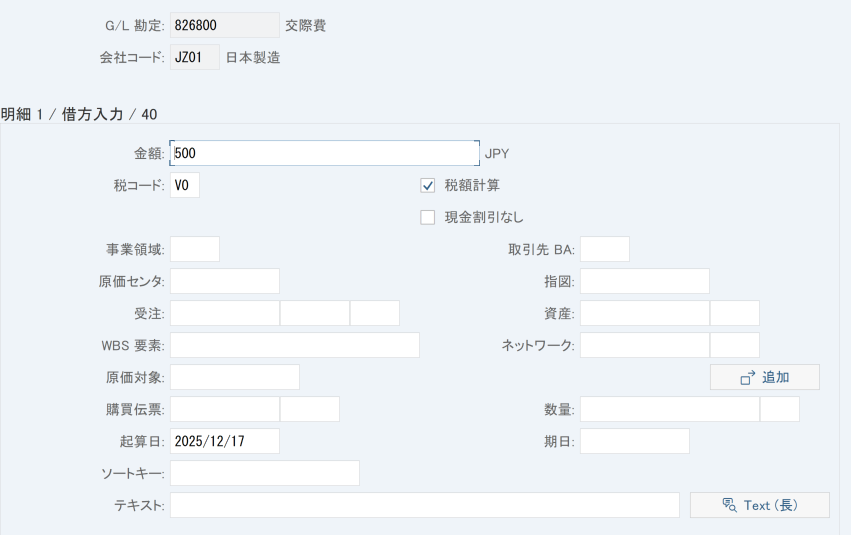851x535 pixels.
Task: Select the WBS 要素 input field
Action: coord(295,345)
